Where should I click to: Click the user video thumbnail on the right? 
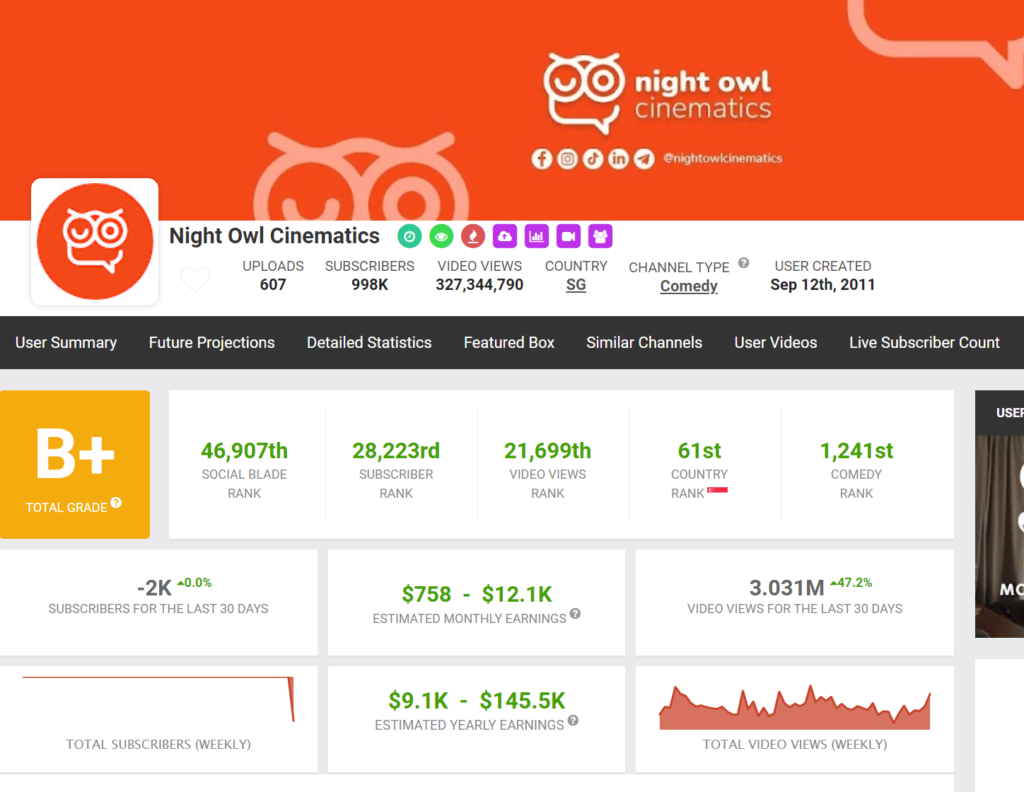click(999, 536)
